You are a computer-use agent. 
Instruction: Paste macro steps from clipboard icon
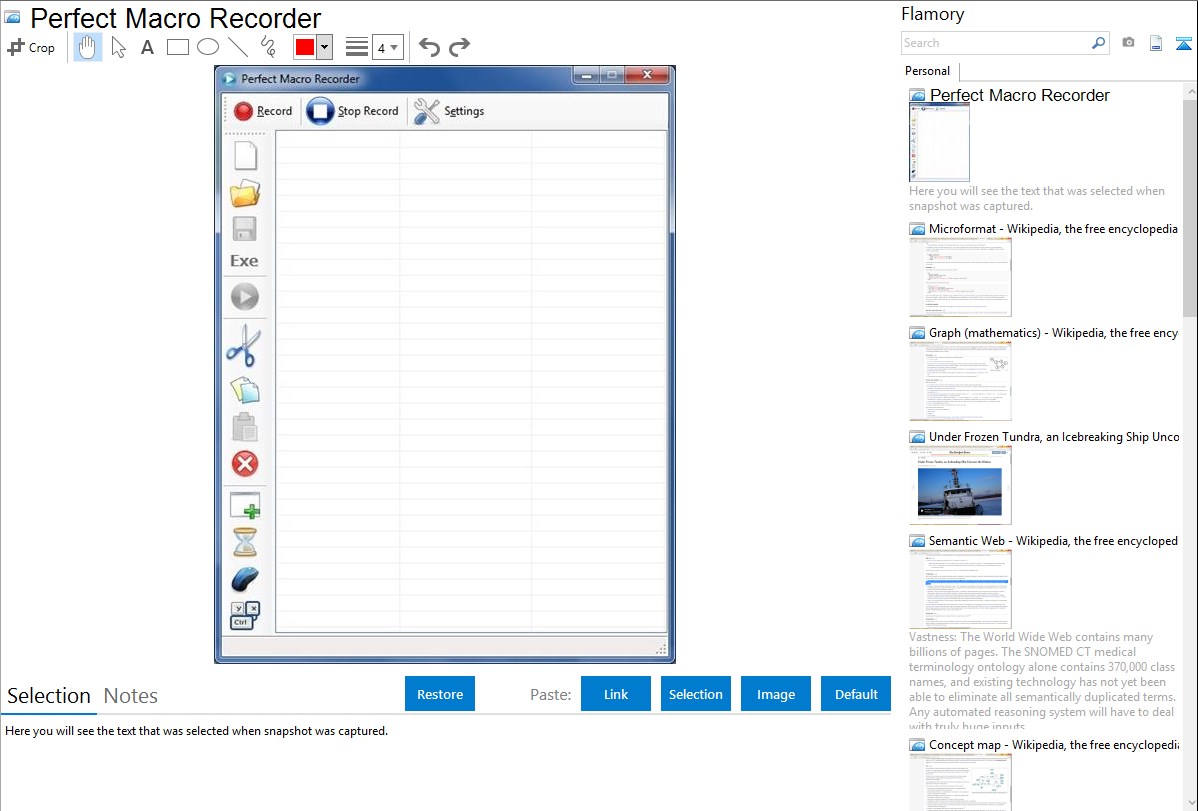pyautogui.click(x=244, y=427)
